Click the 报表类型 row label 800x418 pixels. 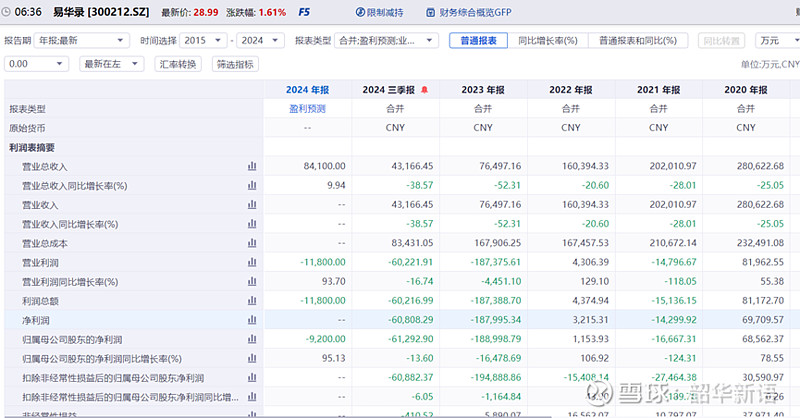(27, 109)
